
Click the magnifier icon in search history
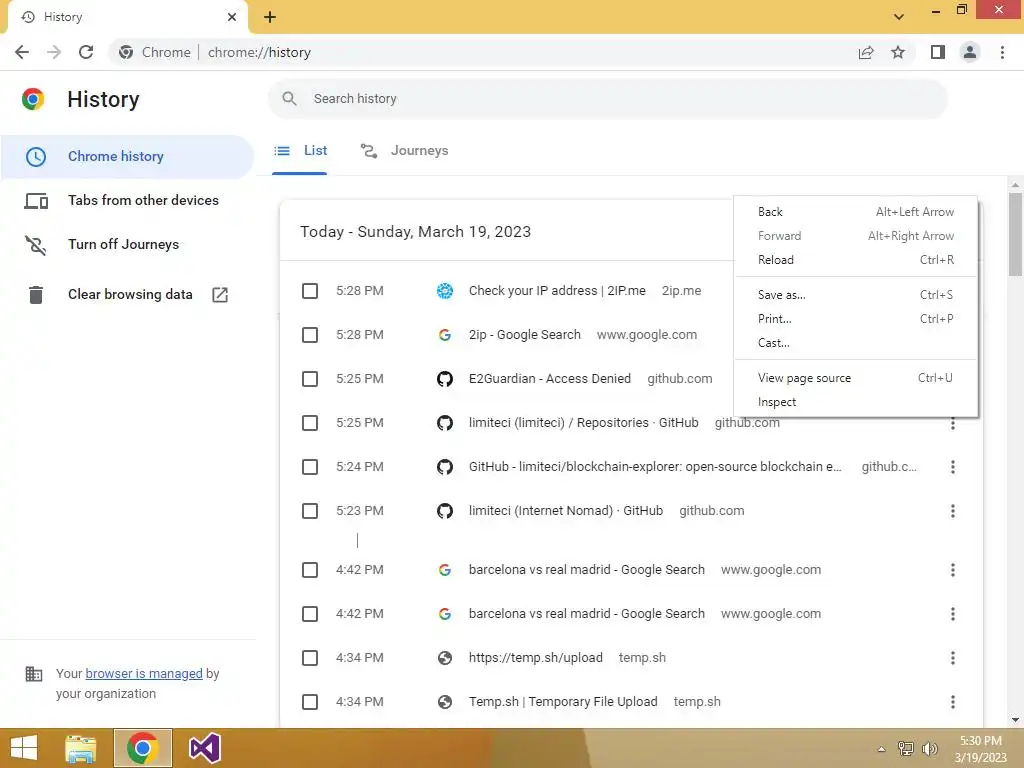(289, 99)
